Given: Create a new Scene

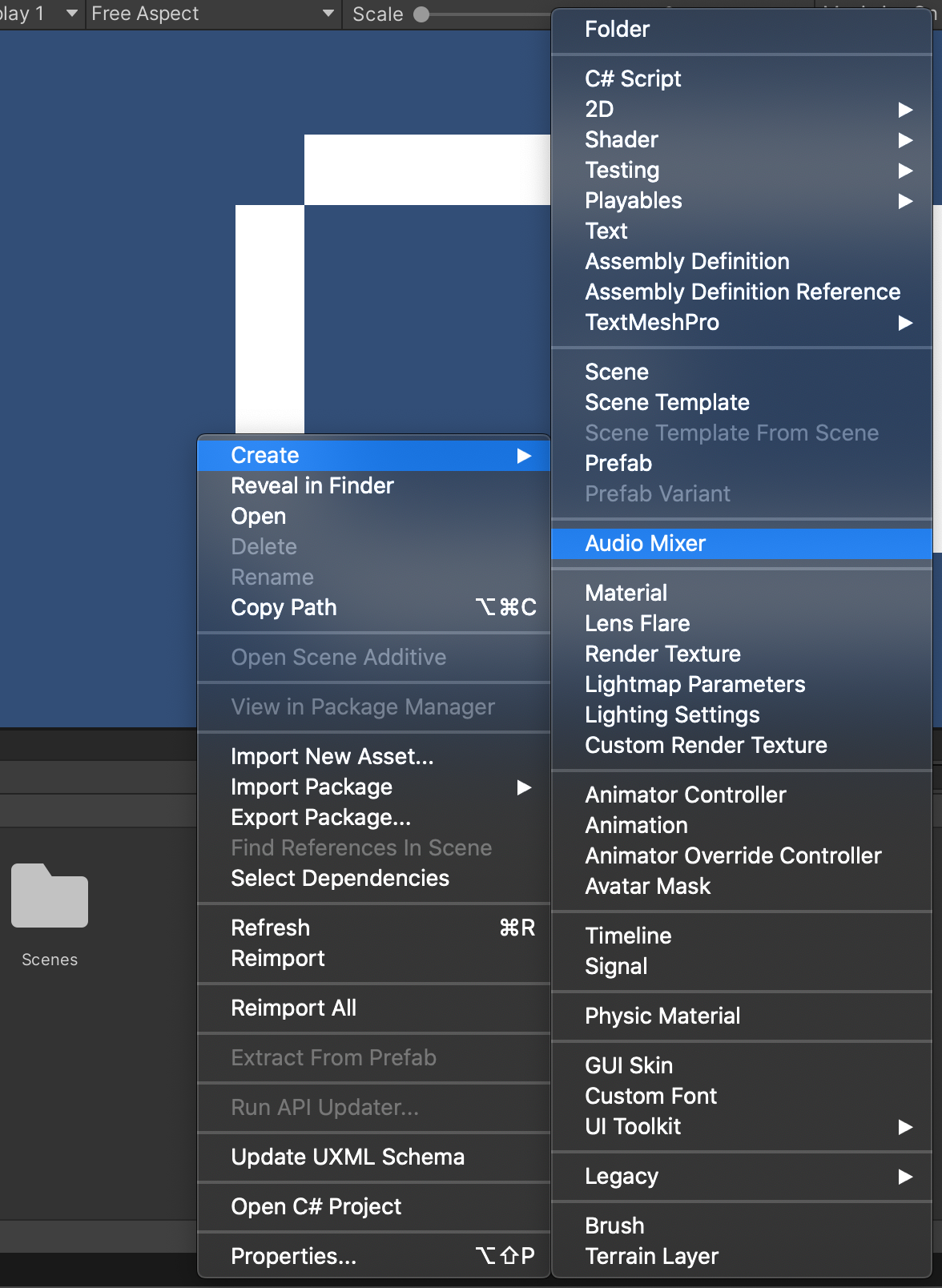Looking at the screenshot, I should coord(742,372).
